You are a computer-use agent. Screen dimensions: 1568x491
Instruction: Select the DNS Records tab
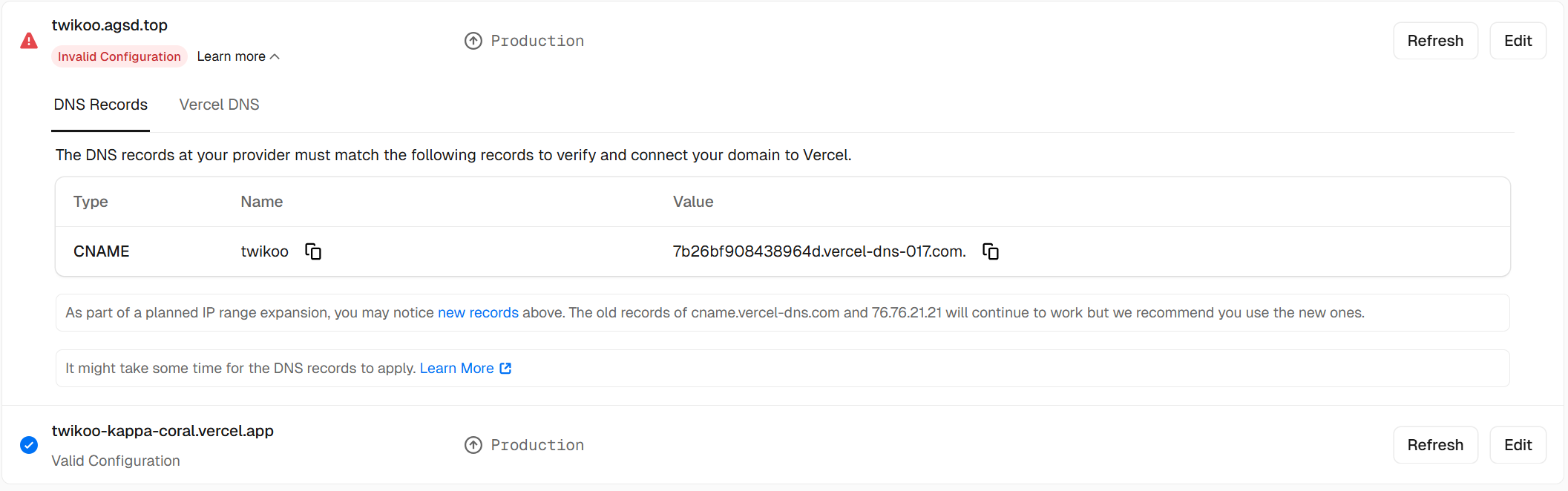pyautogui.click(x=101, y=105)
